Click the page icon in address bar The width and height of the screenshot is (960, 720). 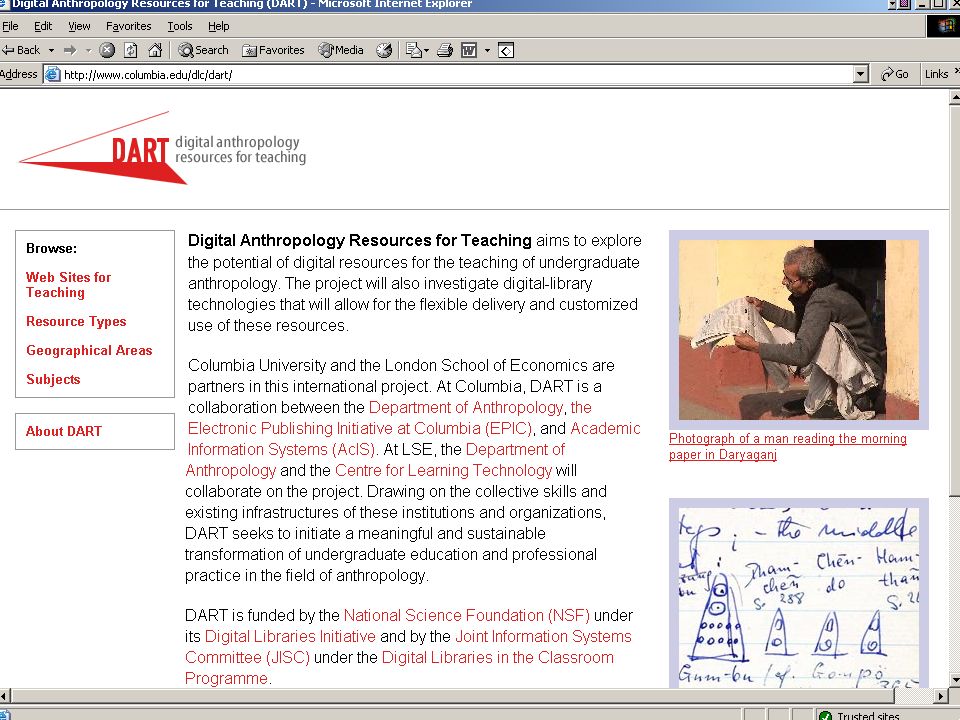point(53,75)
